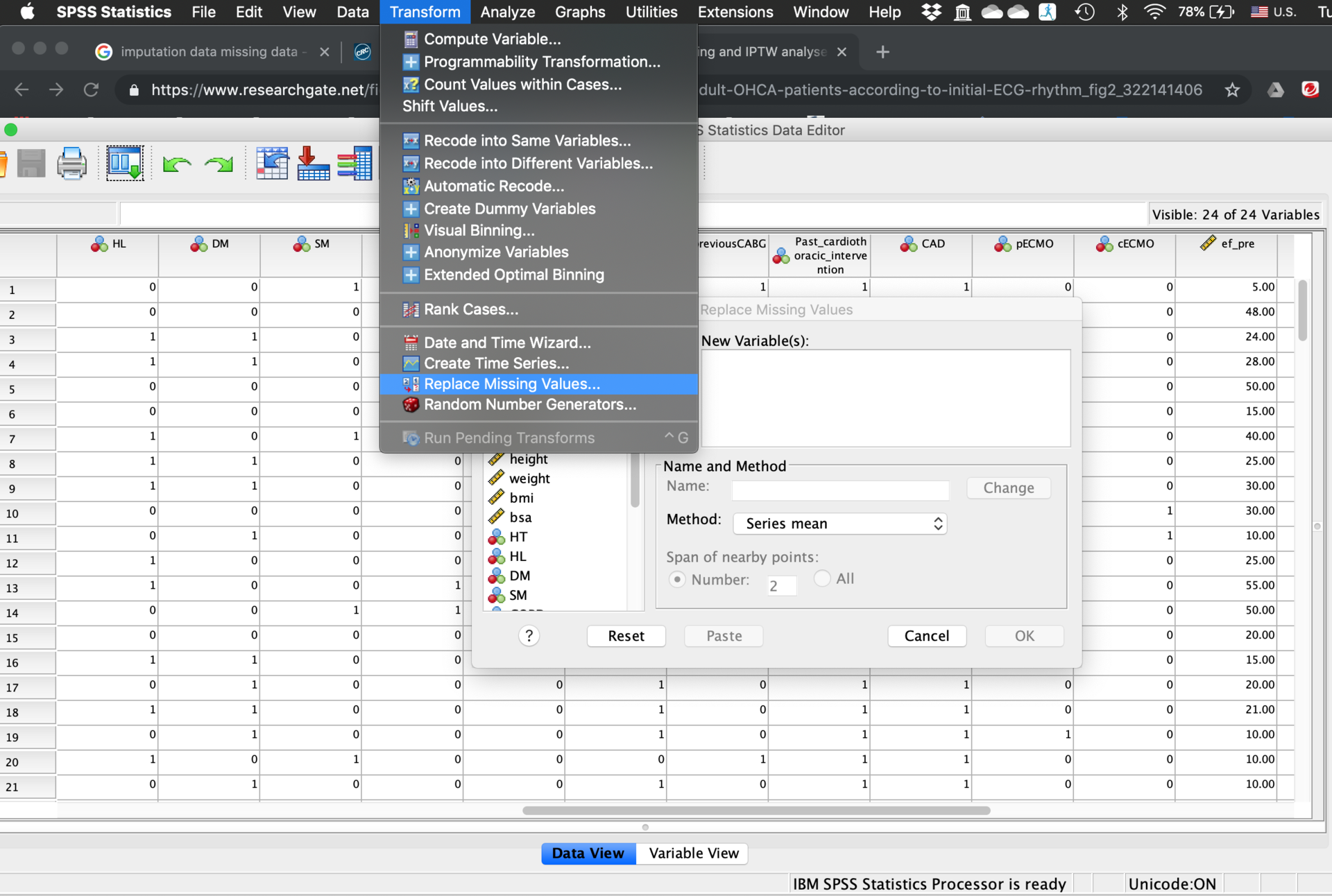Click the browser back arrow
The image size is (1332, 896).
(22, 89)
